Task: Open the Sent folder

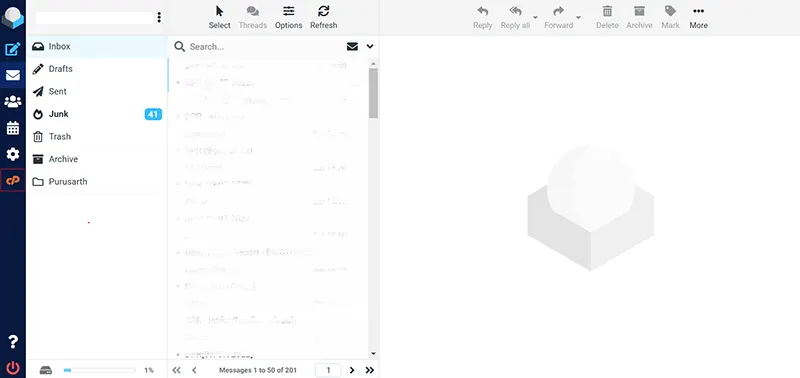Action: (97, 91)
